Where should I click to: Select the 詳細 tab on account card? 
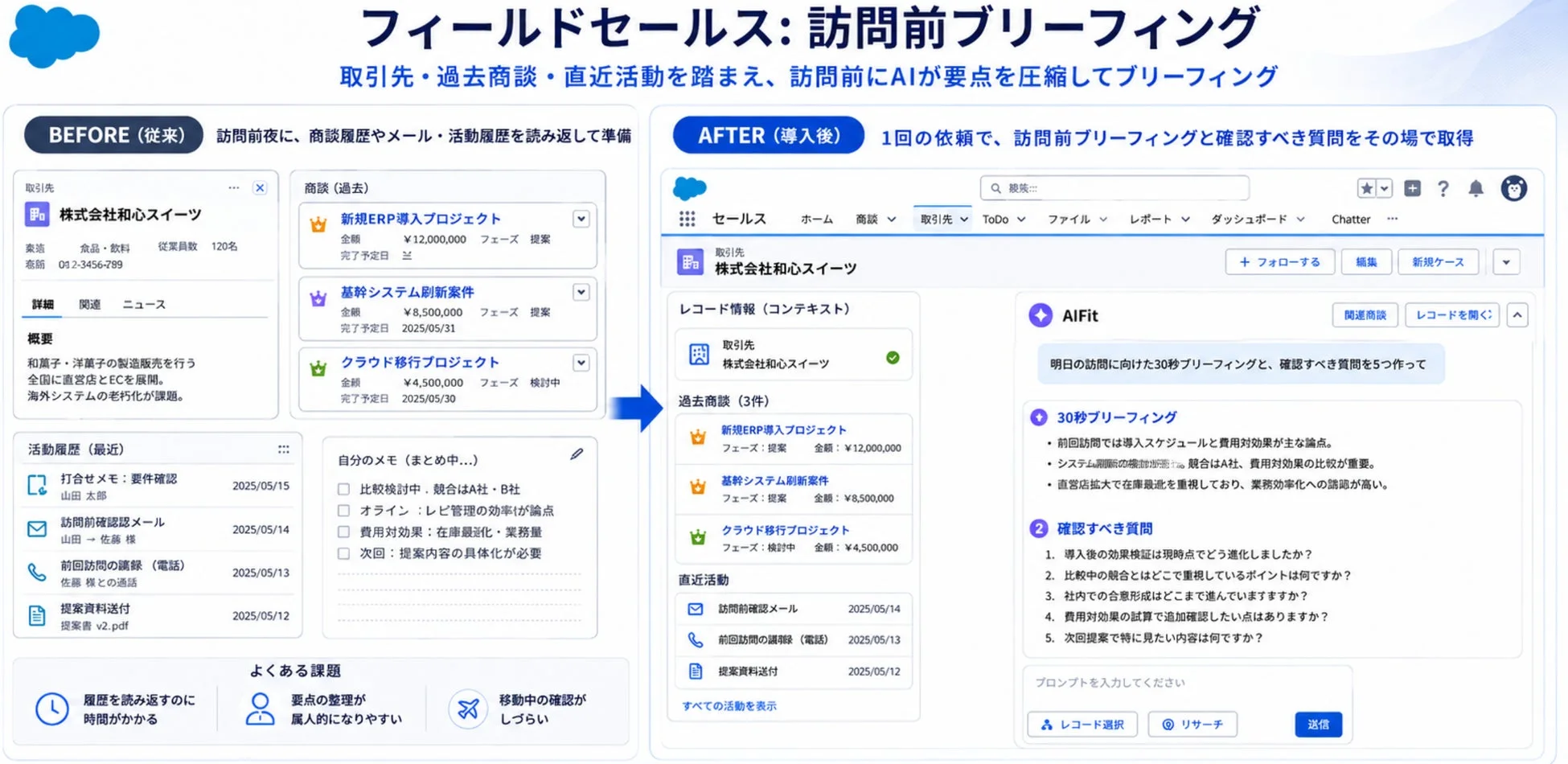point(43,304)
